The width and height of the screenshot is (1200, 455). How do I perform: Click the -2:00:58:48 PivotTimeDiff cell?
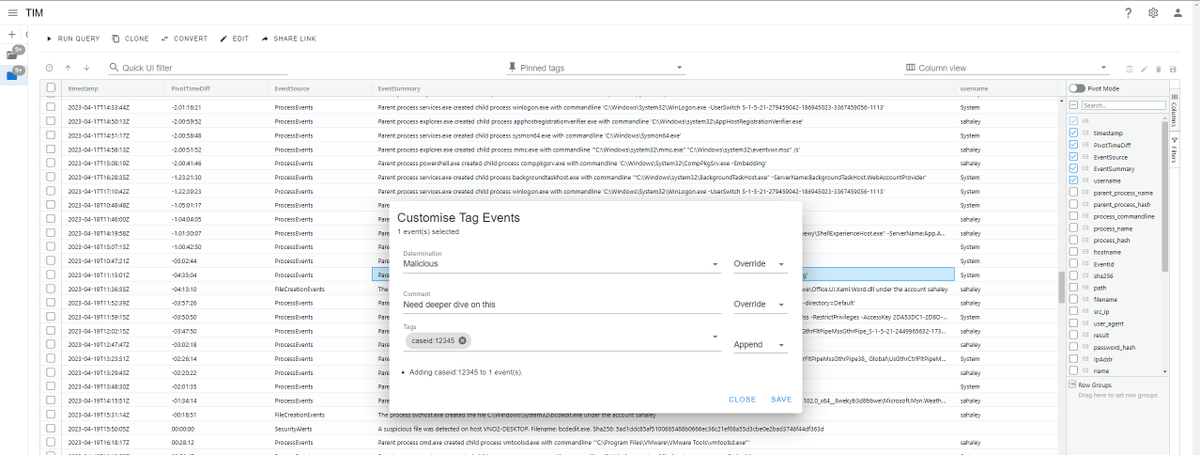[188, 133]
